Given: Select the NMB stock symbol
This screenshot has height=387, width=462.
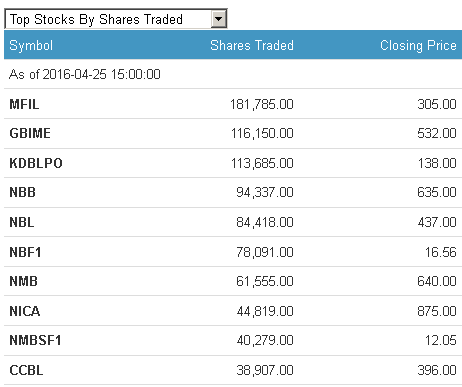Looking at the screenshot, I should [x=23, y=281].
